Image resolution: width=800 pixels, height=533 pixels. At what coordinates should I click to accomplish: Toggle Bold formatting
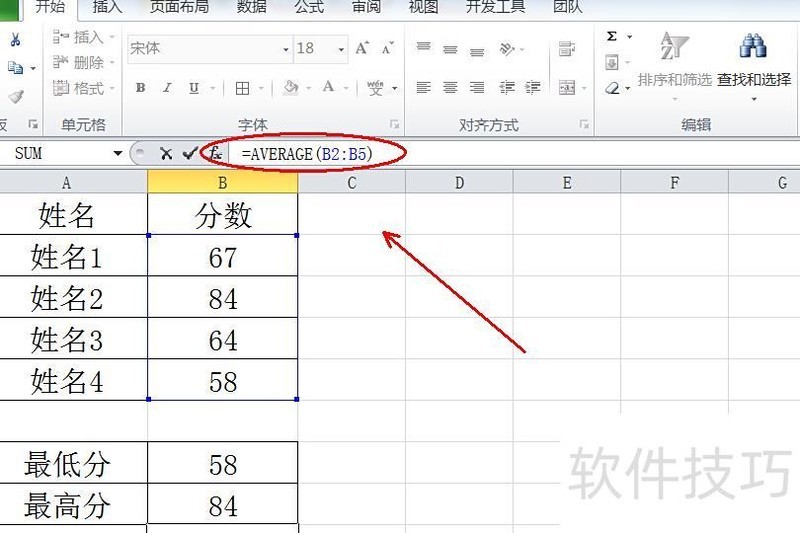(140, 88)
